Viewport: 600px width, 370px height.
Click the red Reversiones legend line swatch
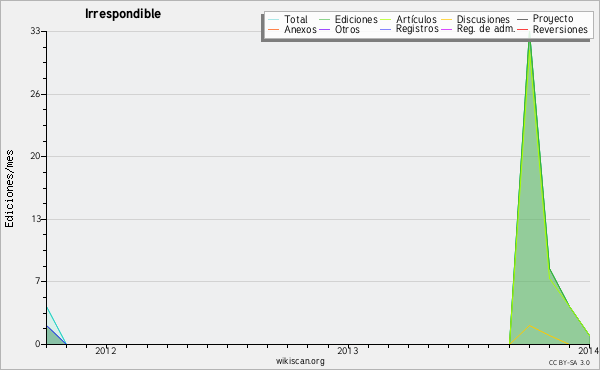click(x=522, y=29)
